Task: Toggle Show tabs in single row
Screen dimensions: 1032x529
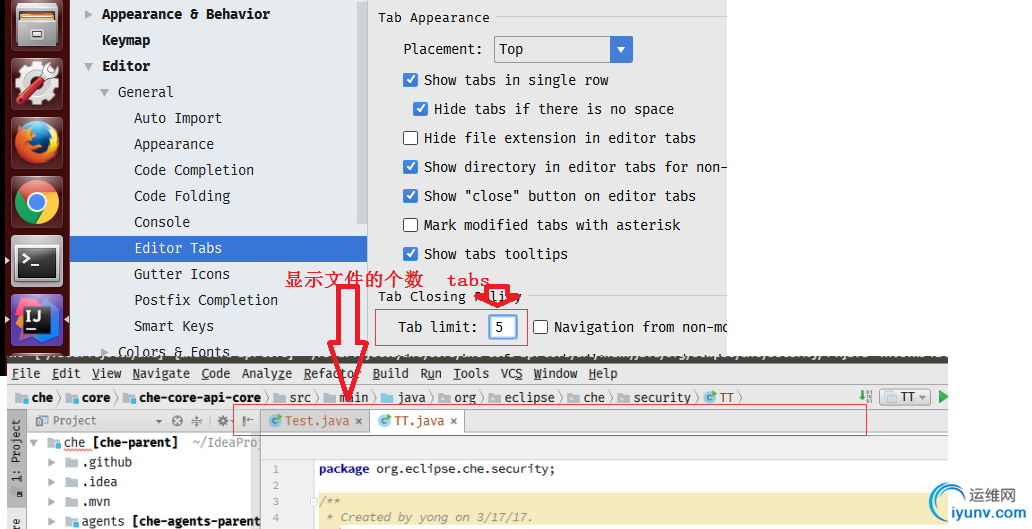Action: tap(410, 80)
